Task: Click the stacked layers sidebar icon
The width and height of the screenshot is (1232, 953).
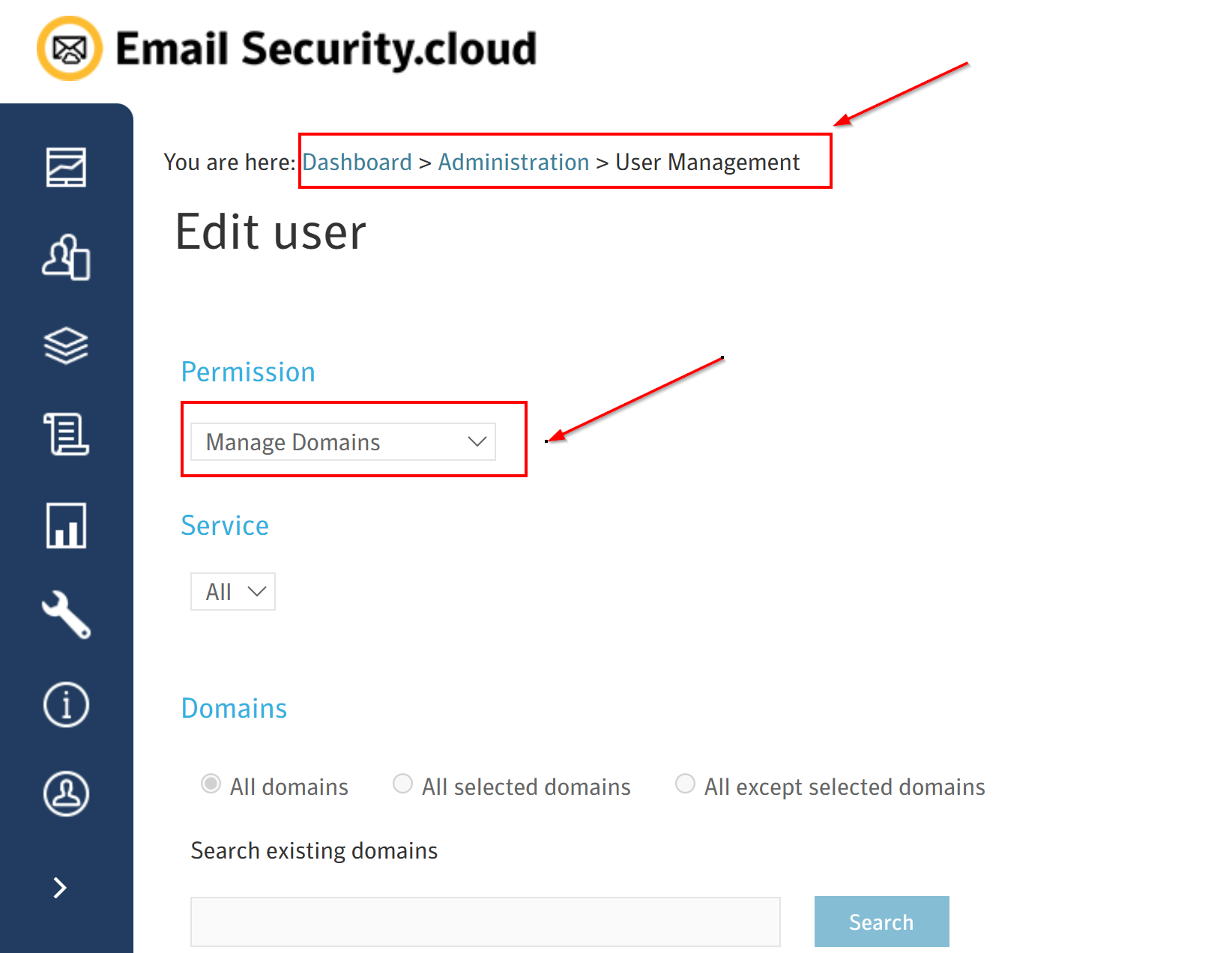Action: pyautogui.click(x=66, y=346)
